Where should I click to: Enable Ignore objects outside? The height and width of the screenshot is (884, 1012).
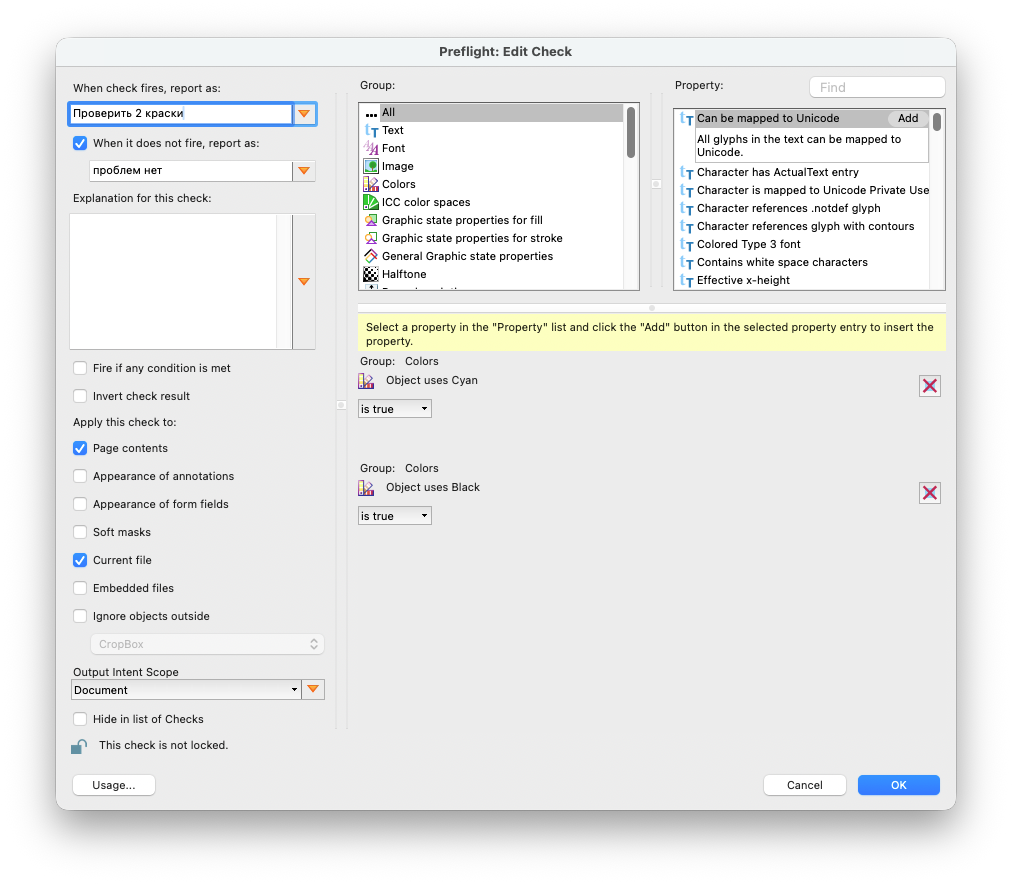tap(80, 616)
